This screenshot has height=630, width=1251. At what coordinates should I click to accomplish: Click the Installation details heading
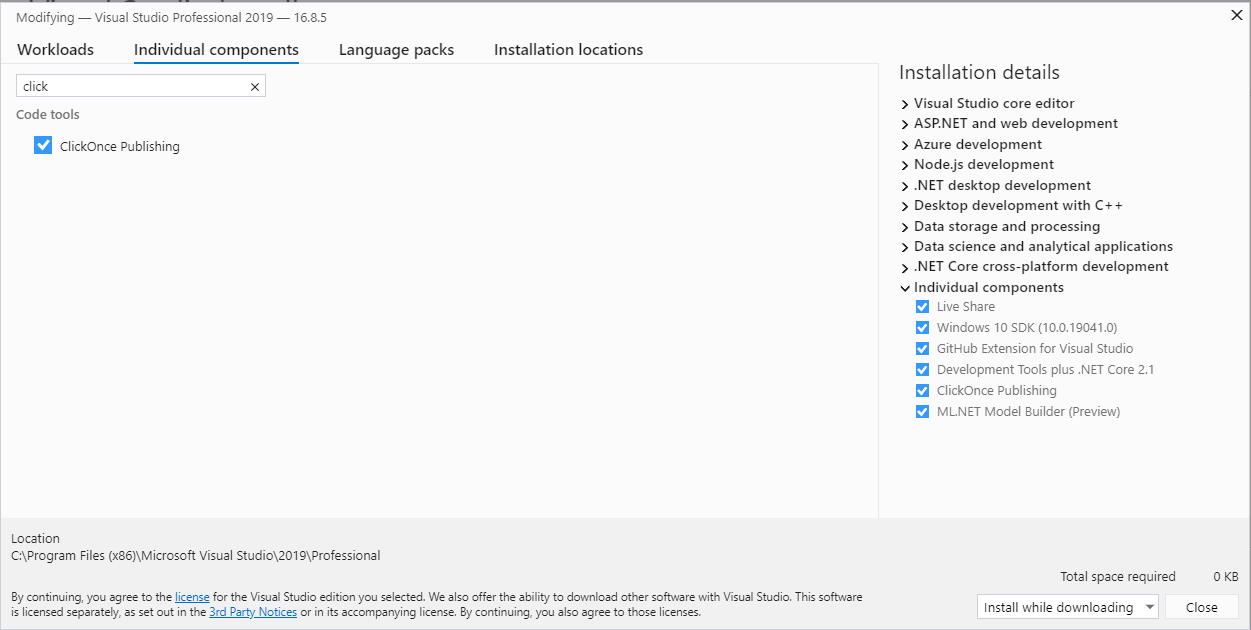pos(979,73)
